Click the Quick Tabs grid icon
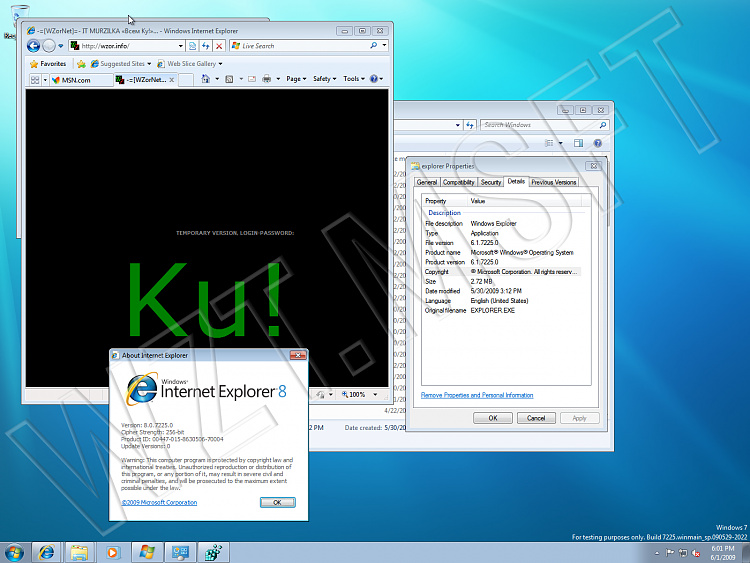The image size is (750, 563). (35, 80)
